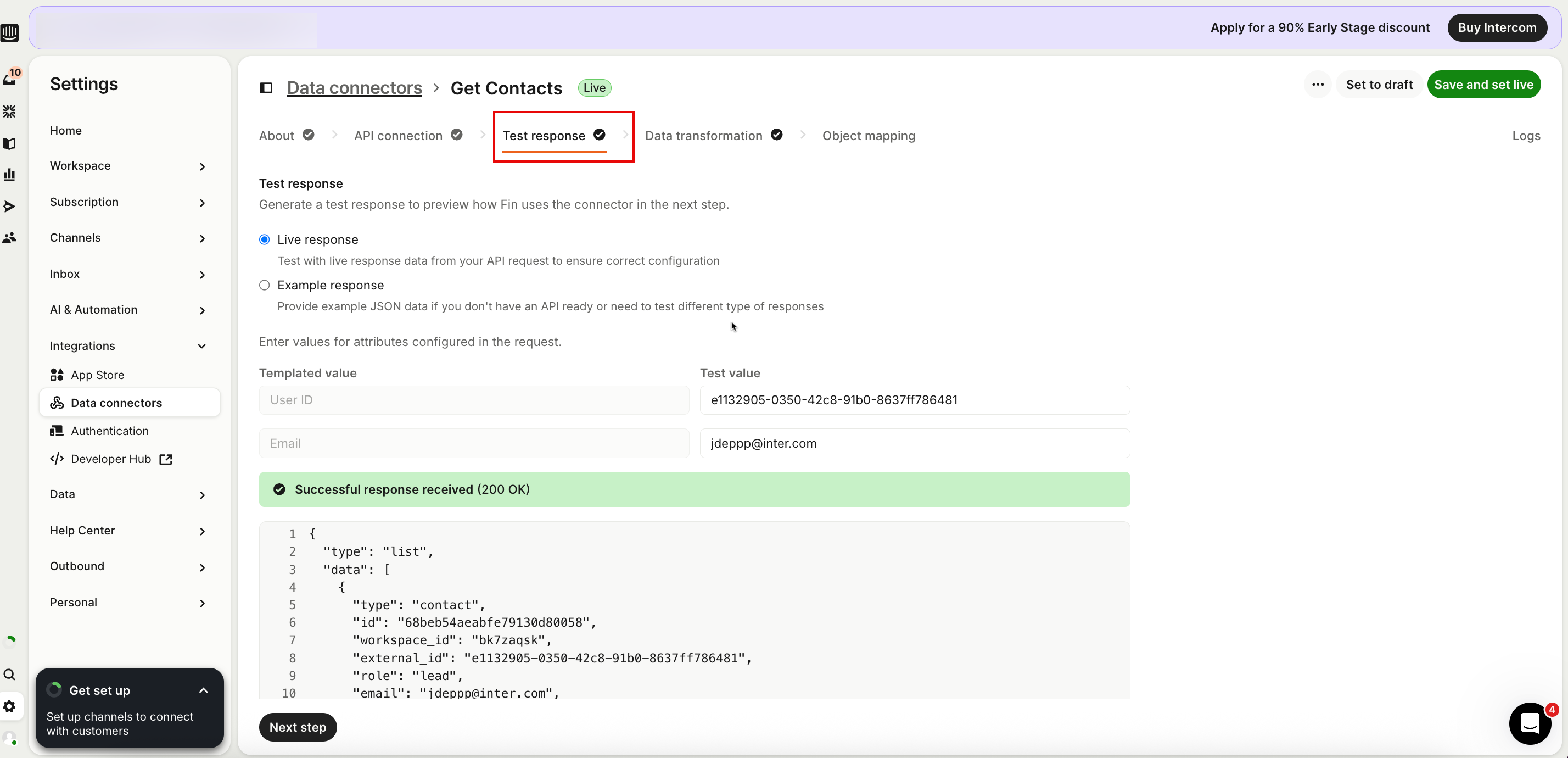
Task: Click the Data connectors breadcrumb link
Action: [354, 88]
